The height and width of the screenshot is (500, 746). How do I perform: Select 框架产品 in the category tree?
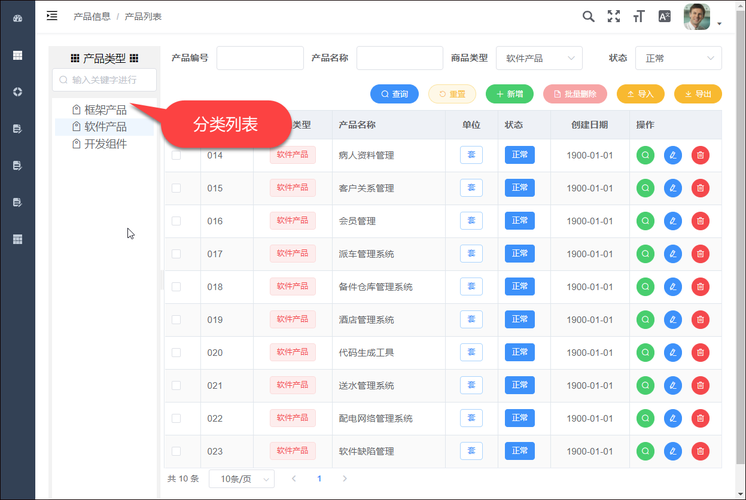105,110
